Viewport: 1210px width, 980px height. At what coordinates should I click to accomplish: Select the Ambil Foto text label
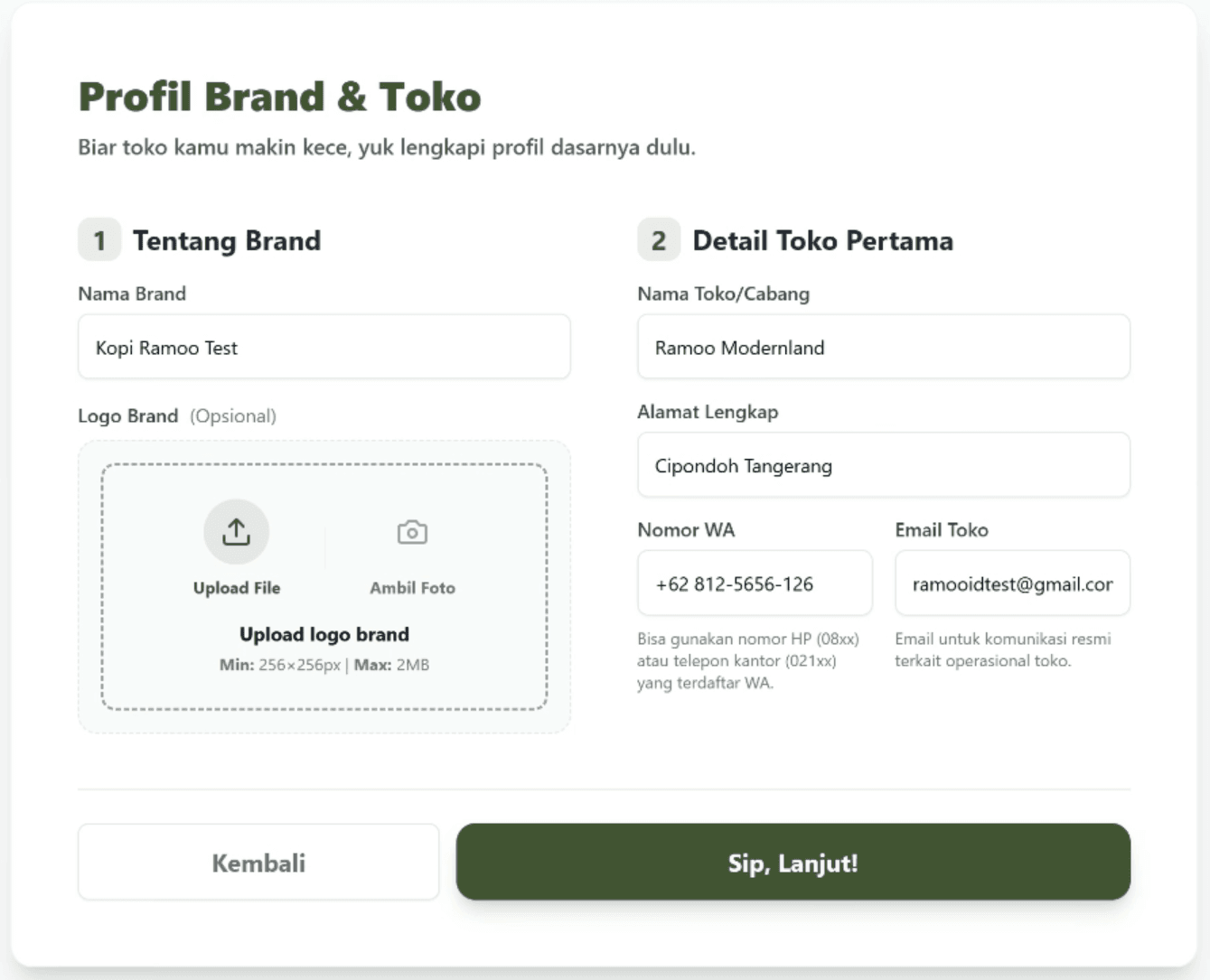click(x=411, y=587)
